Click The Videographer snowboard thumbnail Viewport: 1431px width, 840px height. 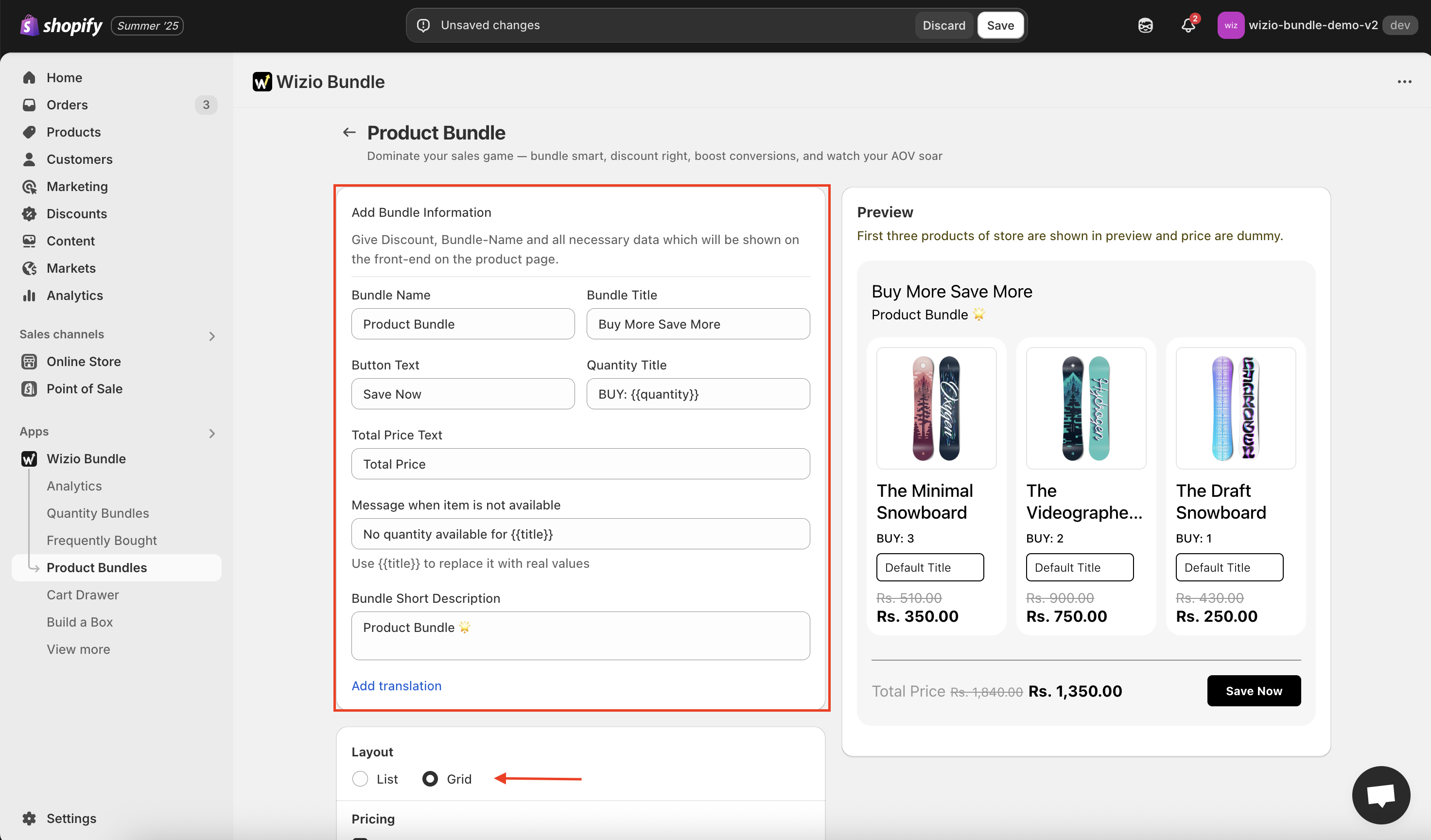1086,408
